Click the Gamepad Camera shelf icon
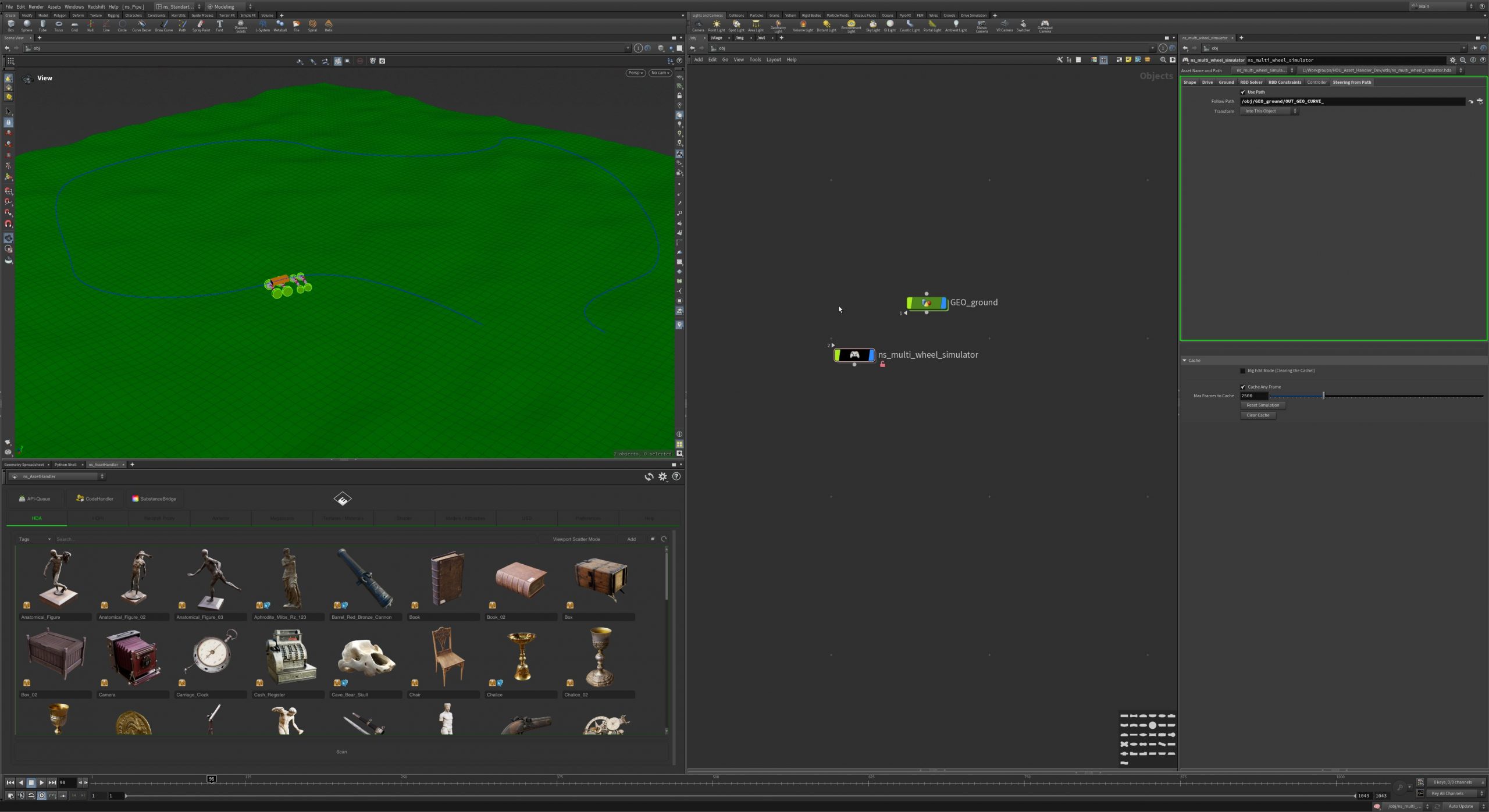 coord(1045,25)
